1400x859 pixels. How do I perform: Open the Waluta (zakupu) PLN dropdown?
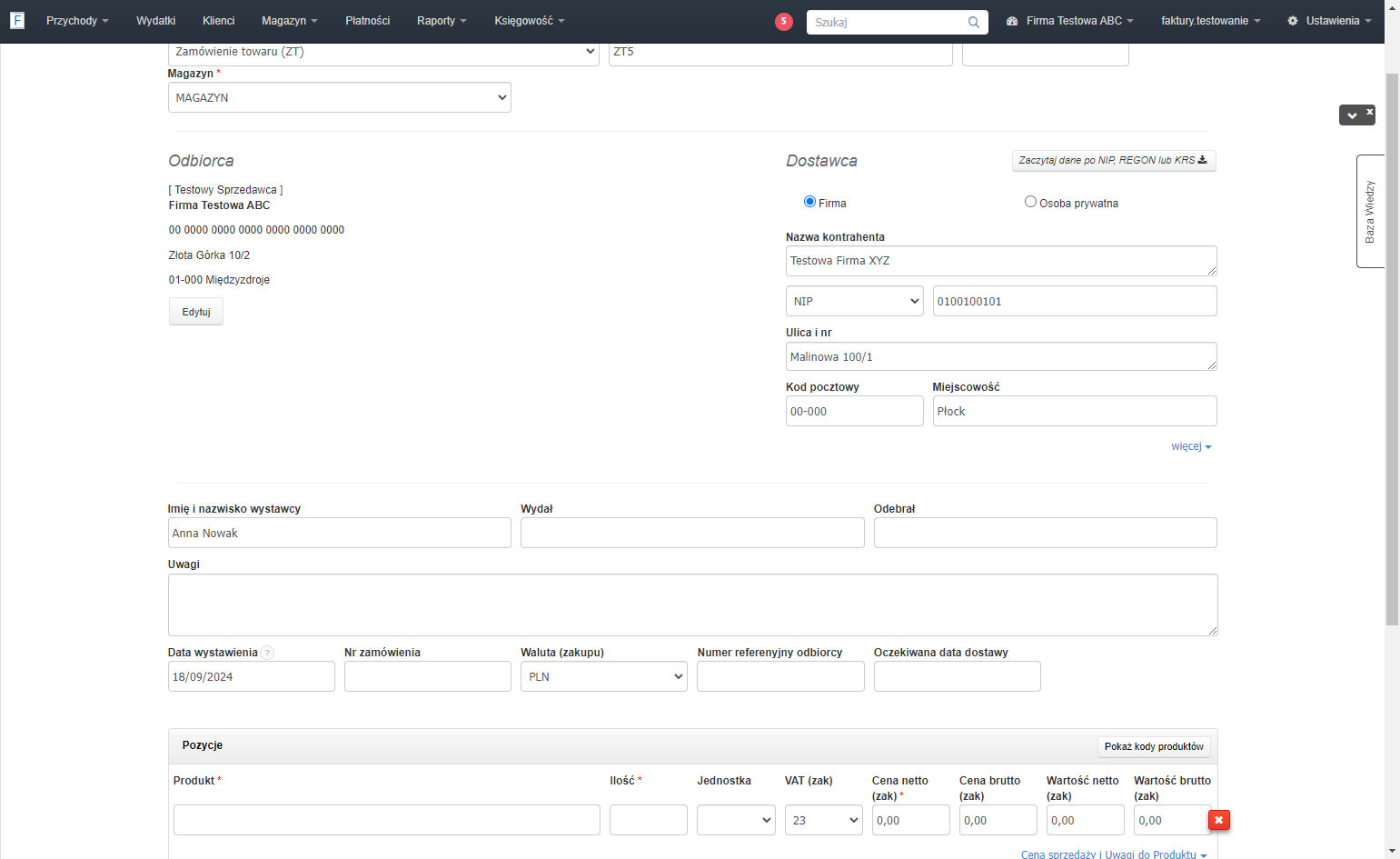604,676
